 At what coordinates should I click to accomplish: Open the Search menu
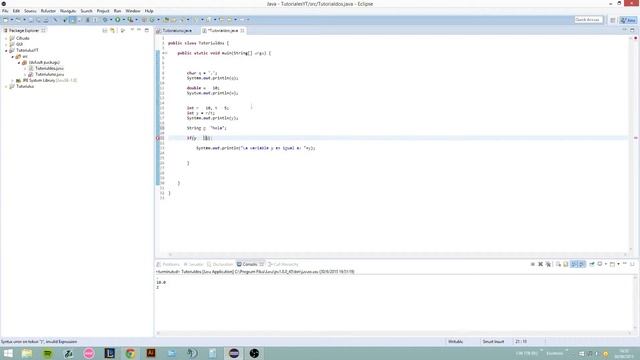86,11
